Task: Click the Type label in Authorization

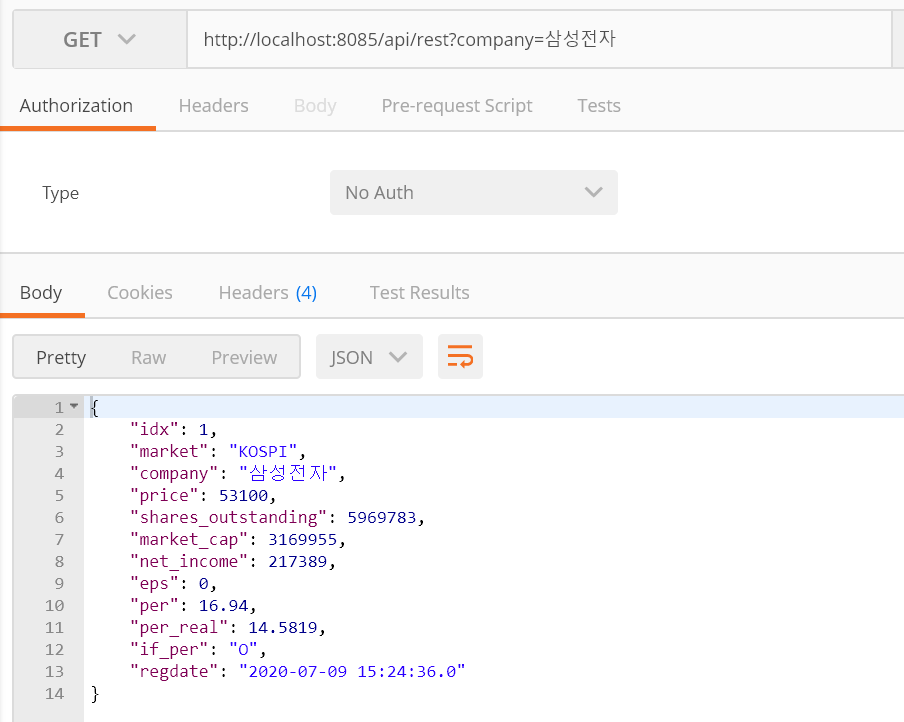Action: [61, 193]
